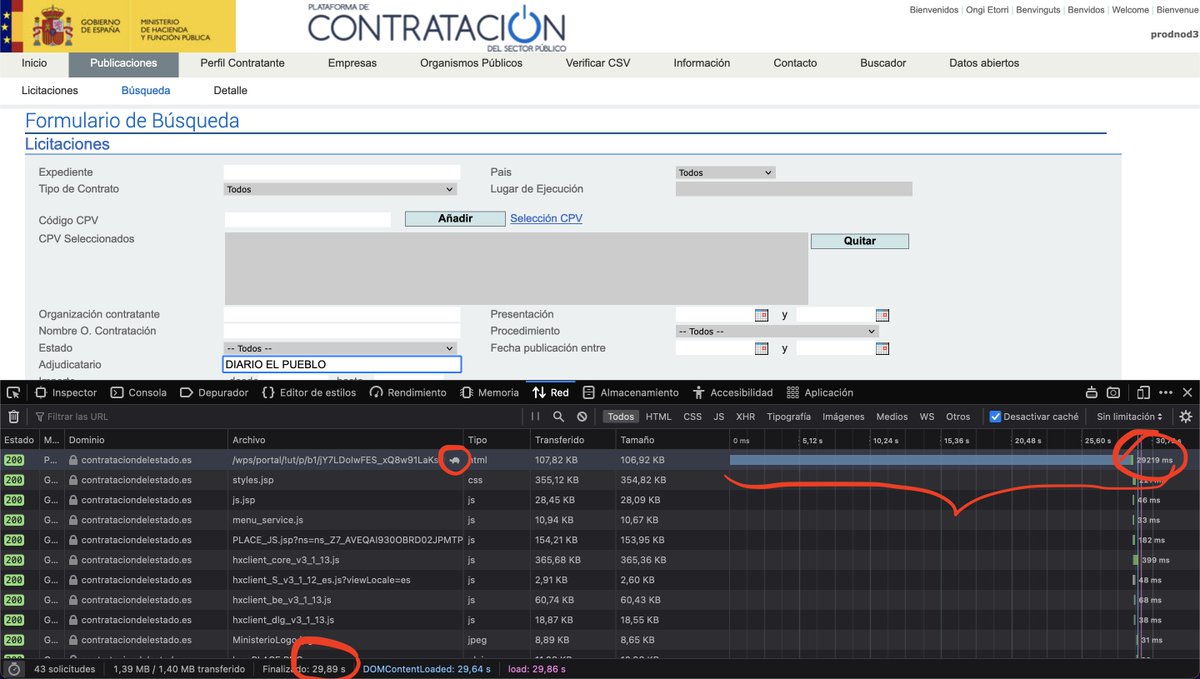Switch to Almacenamiento tab
The width and height of the screenshot is (1200, 679).
pyautogui.click(x=631, y=393)
